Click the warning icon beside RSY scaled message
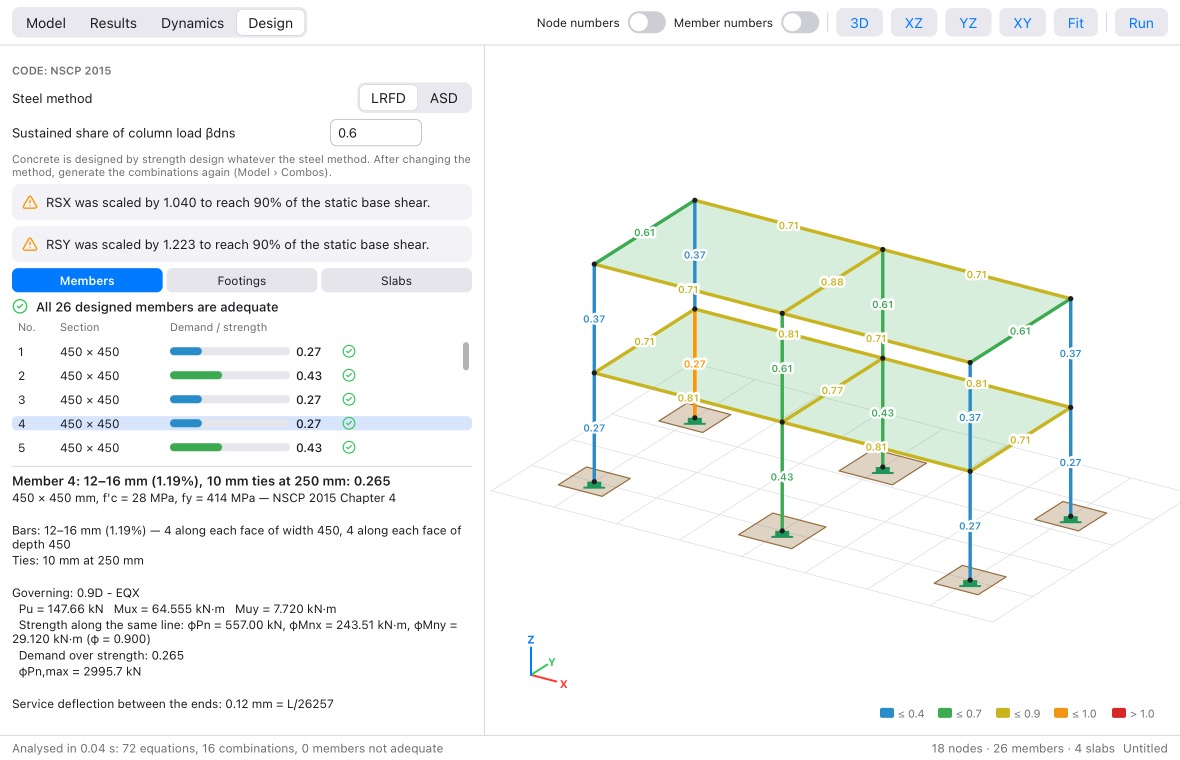 tap(30, 245)
